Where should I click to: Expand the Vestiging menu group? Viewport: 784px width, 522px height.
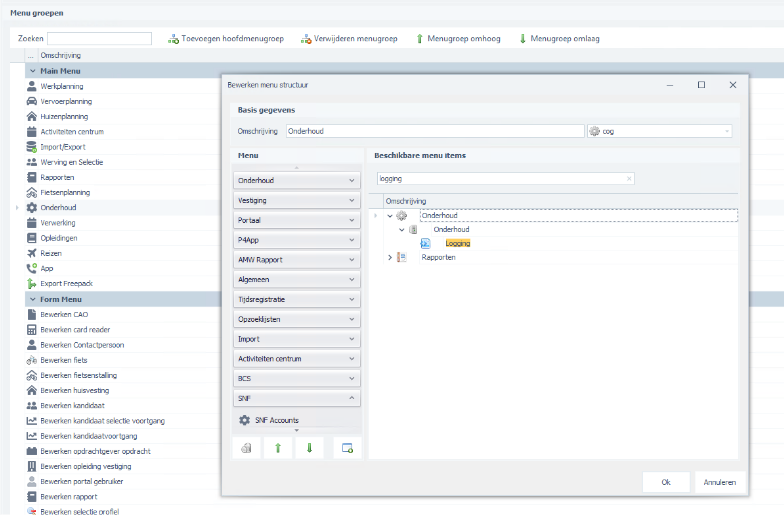click(x=352, y=200)
